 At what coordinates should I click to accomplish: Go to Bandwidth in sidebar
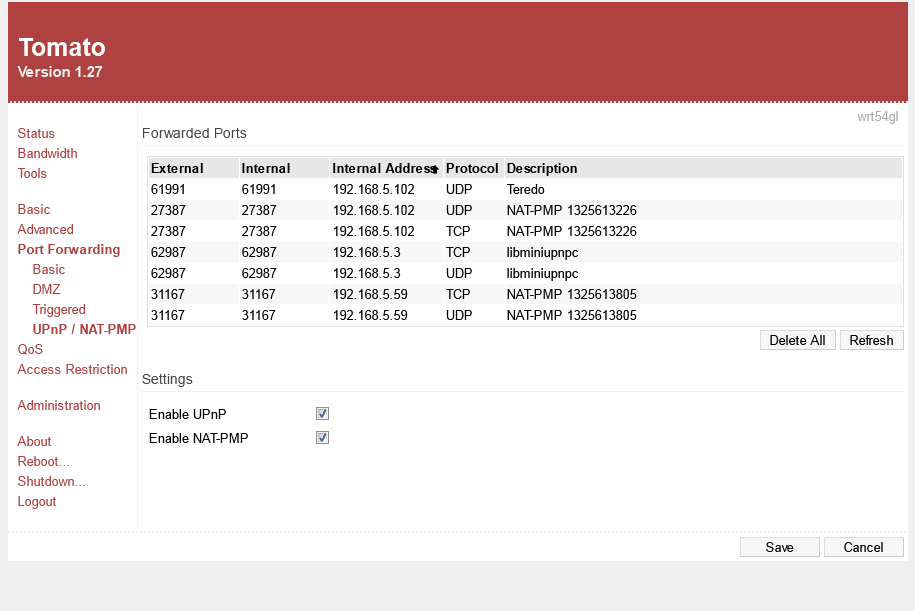[47, 153]
